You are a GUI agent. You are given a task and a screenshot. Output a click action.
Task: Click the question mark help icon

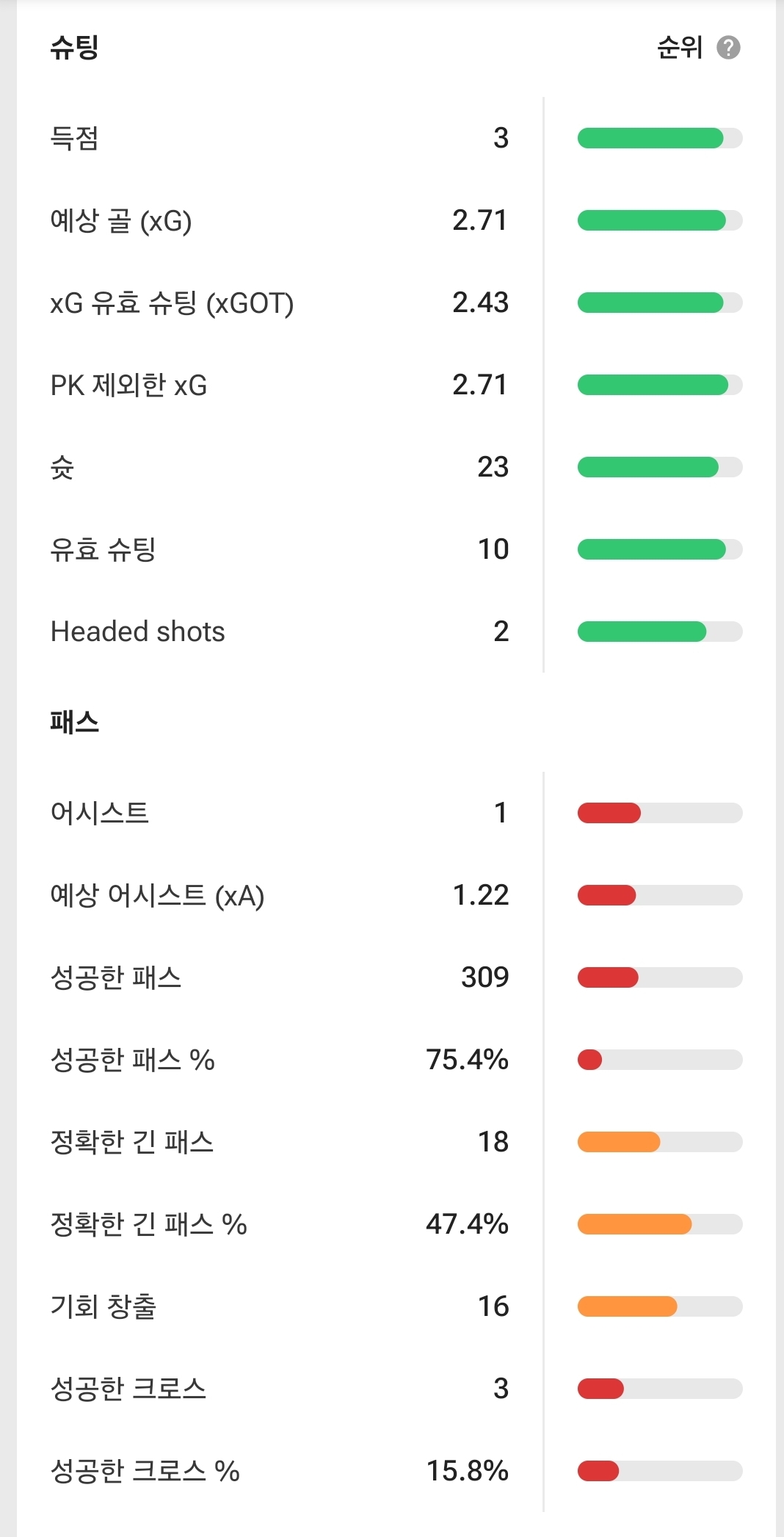(728, 48)
